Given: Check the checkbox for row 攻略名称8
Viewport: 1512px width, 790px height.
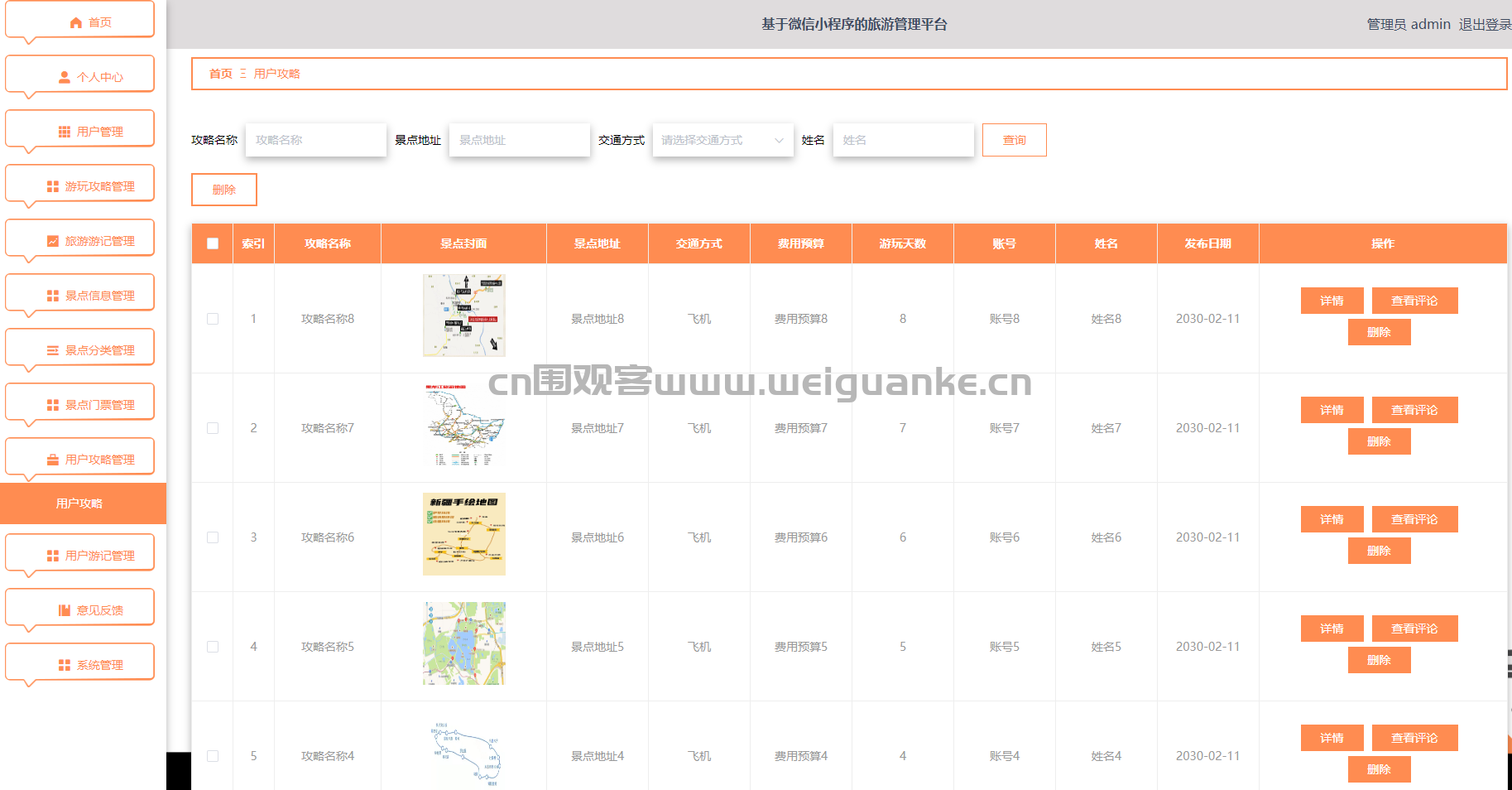Looking at the screenshot, I should pos(213,319).
